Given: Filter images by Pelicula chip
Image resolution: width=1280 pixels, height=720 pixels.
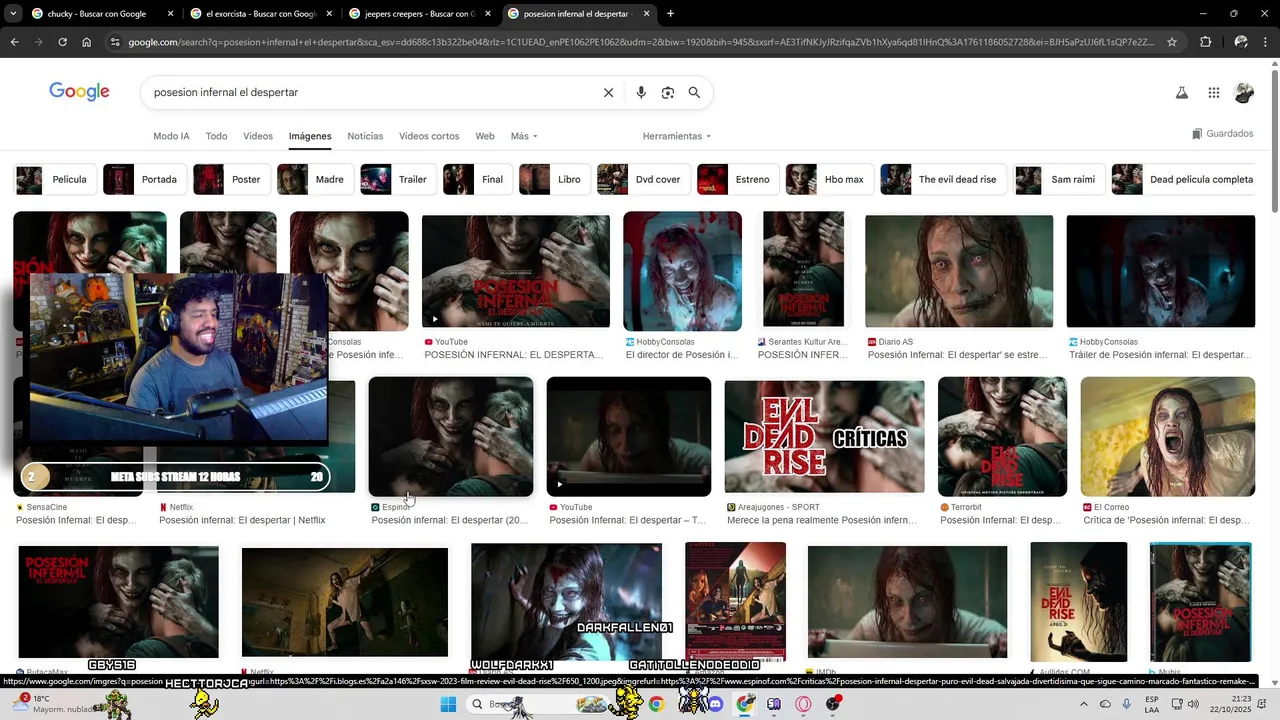Looking at the screenshot, I should tap(54, 179).
